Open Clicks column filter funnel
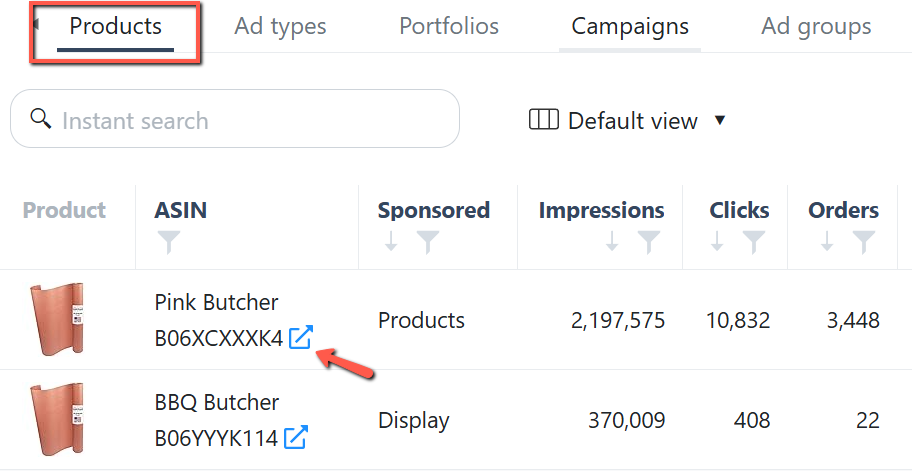This screenshot has width=912, height=471. pyautogui.click(x=753, y=242)
